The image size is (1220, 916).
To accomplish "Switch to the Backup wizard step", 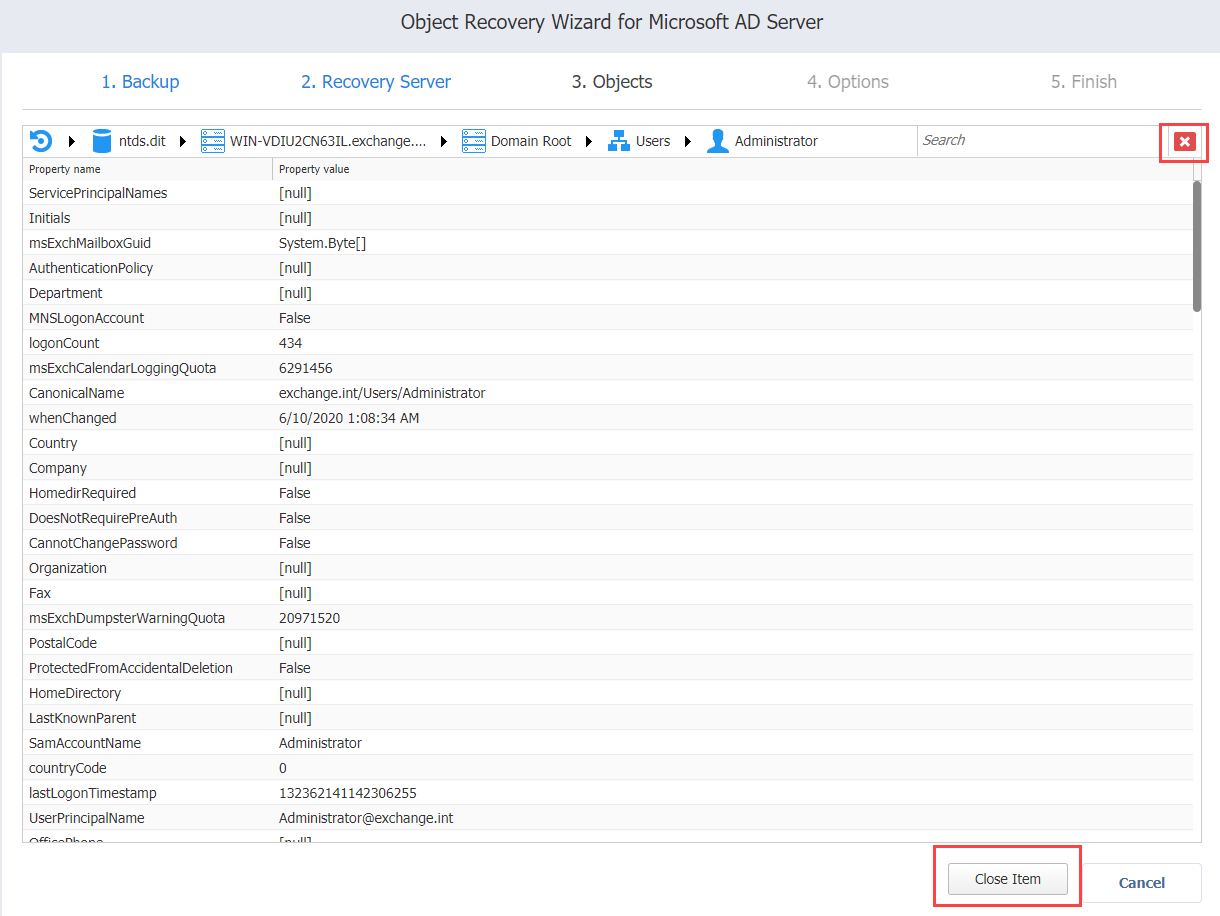I will [140, 81].
